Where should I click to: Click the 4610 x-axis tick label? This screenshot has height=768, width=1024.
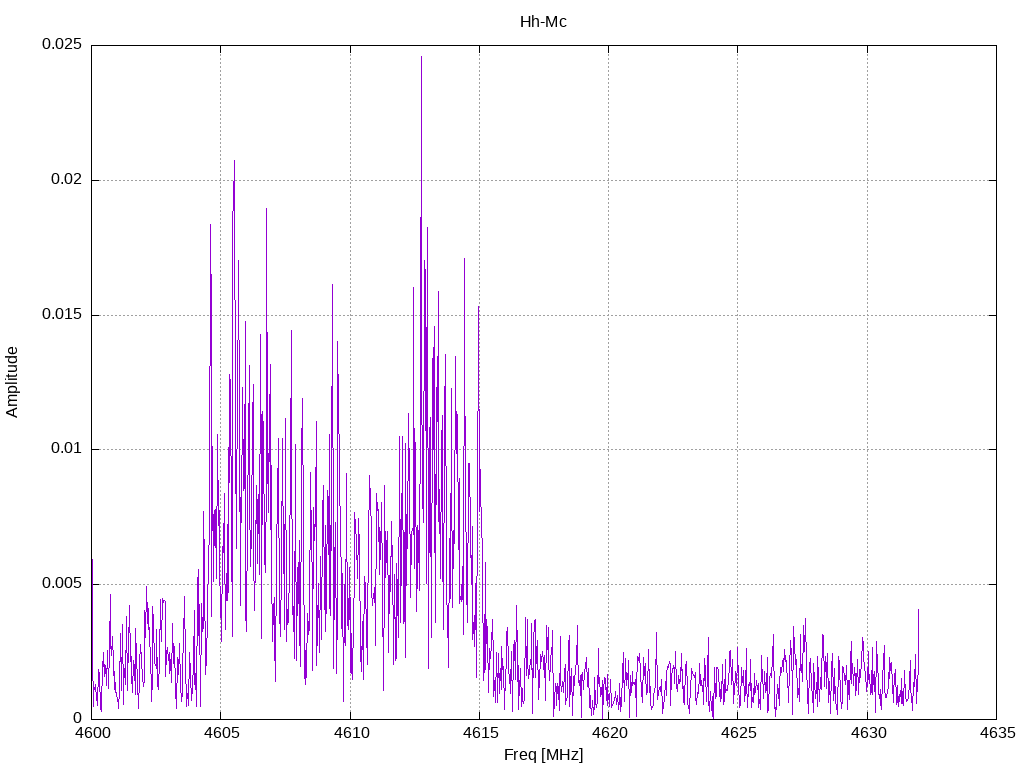tap(350, 734)
